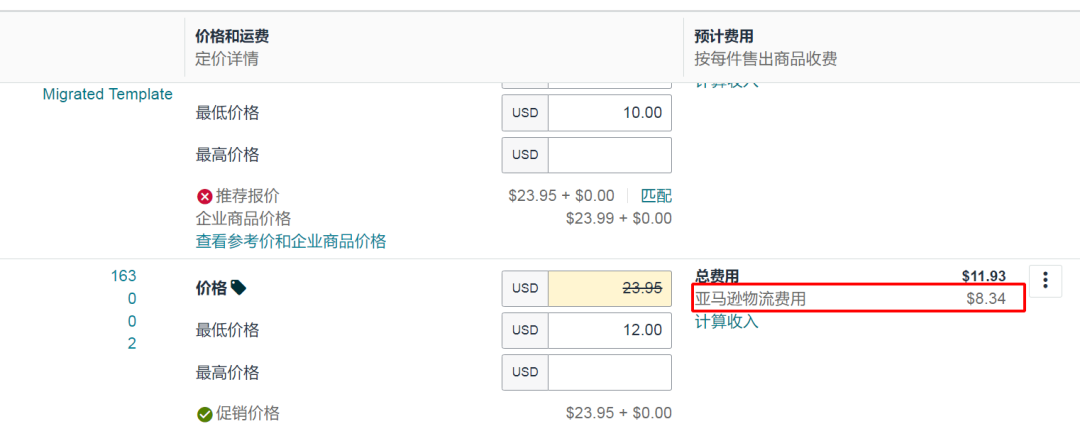
Task: Click the 总费用 $11.93 total line
Action: point(850,276)
